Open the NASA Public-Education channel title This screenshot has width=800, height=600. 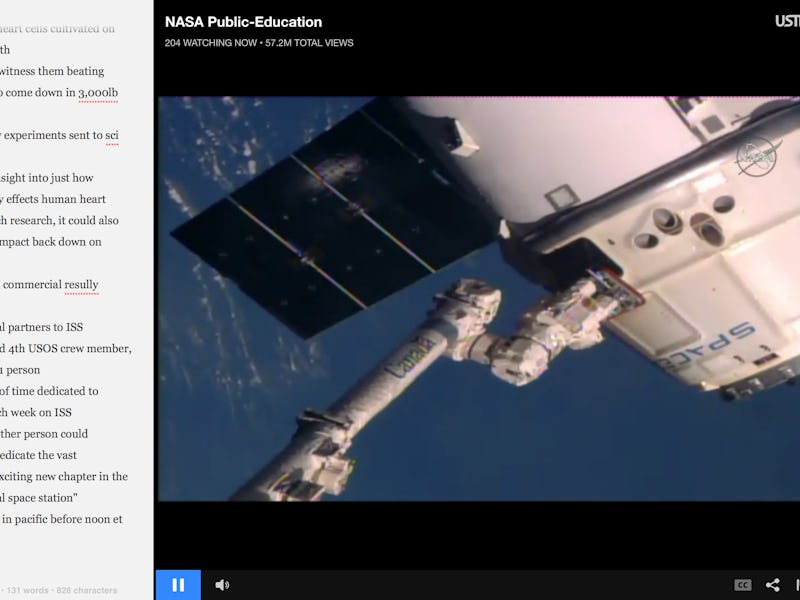[243, 22]
